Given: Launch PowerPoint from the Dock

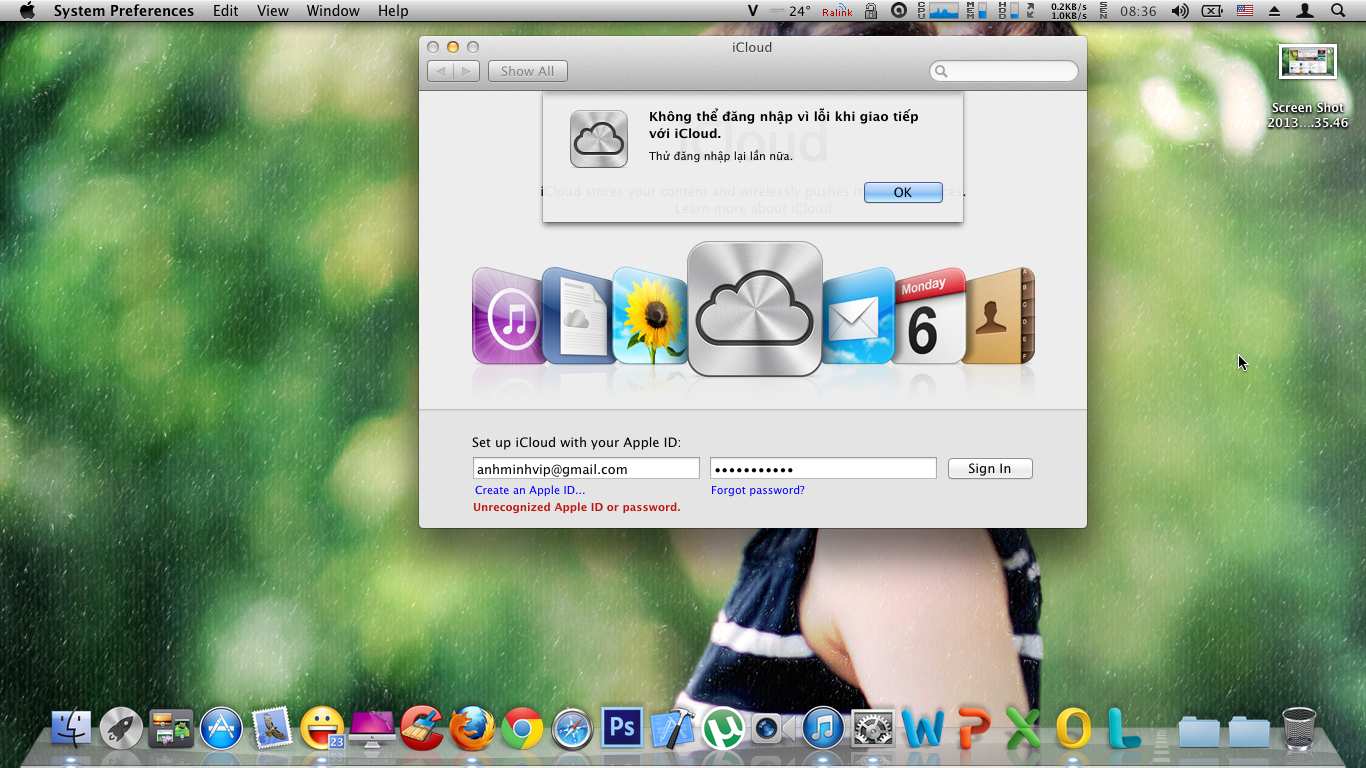Looking at the screenshot, I should [x=974, y=729].
